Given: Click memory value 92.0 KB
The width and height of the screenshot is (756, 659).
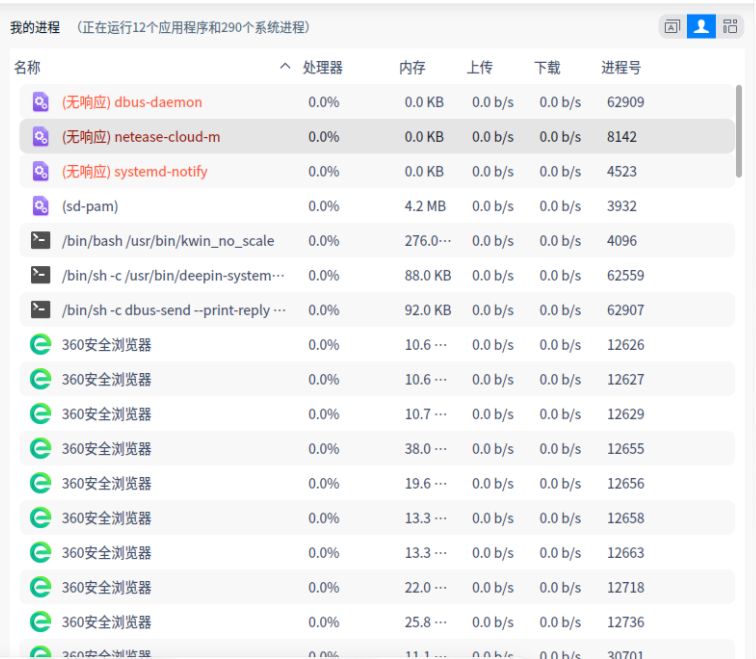Looking at the screenshot, I should tap(428, 310).
